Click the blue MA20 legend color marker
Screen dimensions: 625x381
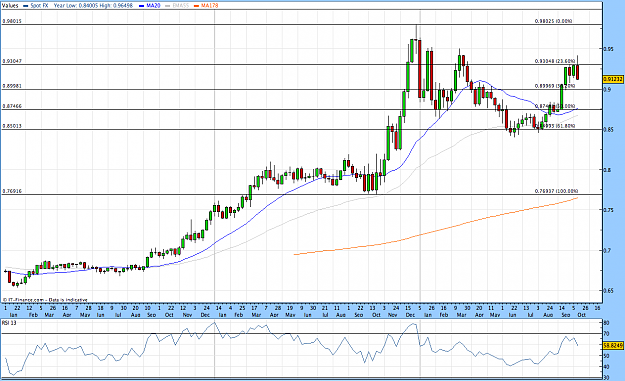click(142, 6)
